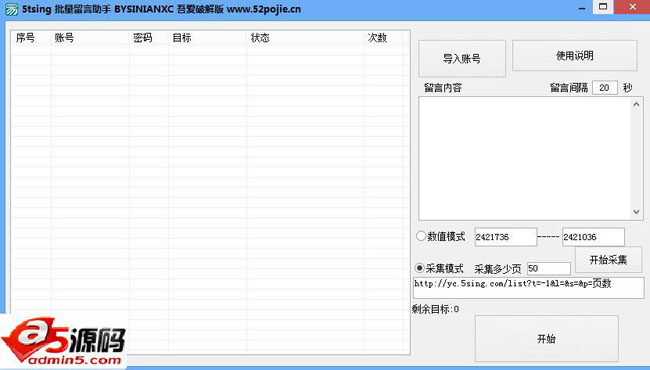Viewport: 650px width, 370px height.
Task: Click the yc.5sing.com URL input field
Action: click(529, 288)
